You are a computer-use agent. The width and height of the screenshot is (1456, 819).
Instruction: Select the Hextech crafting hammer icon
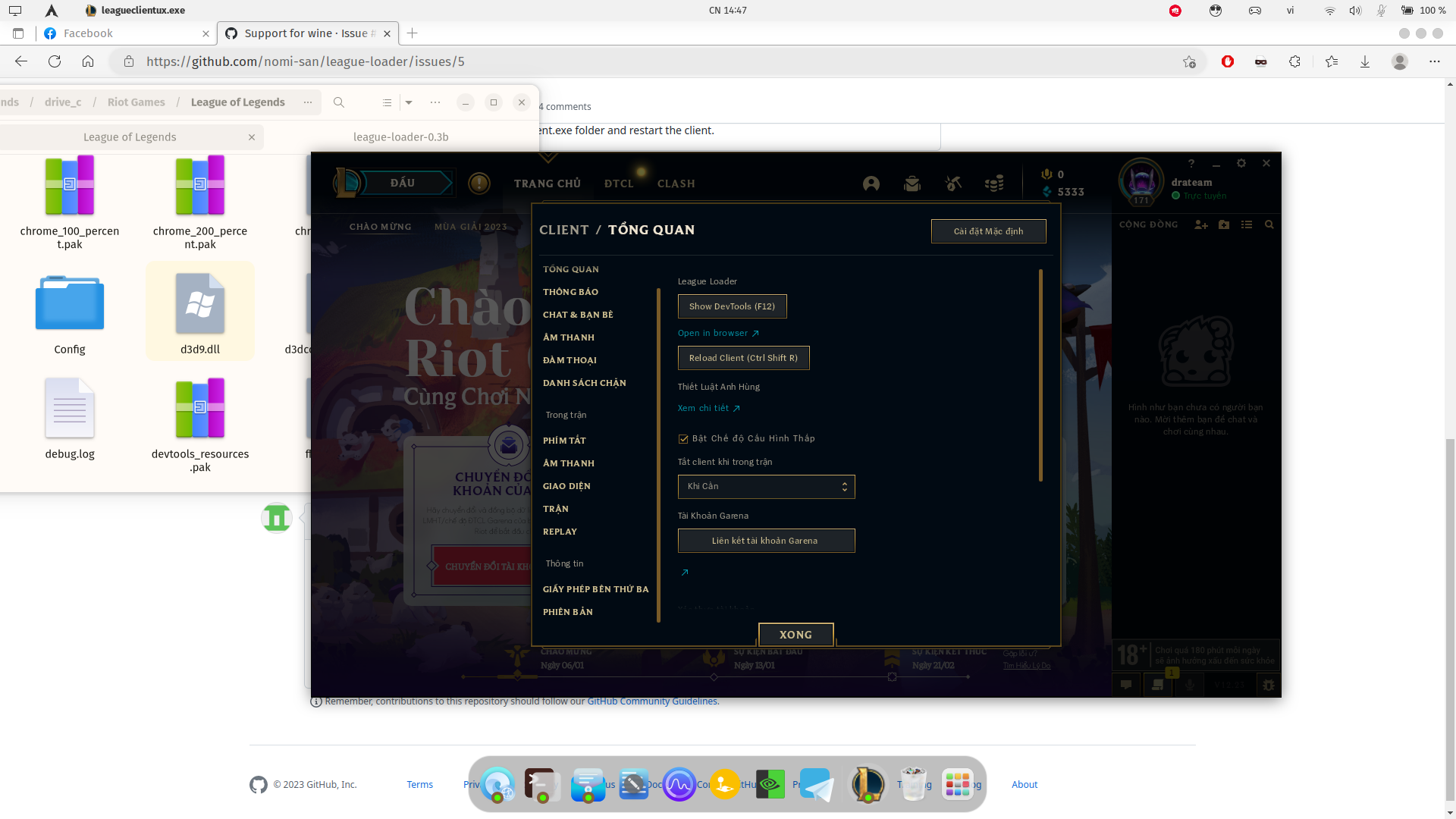pos(953,184)
